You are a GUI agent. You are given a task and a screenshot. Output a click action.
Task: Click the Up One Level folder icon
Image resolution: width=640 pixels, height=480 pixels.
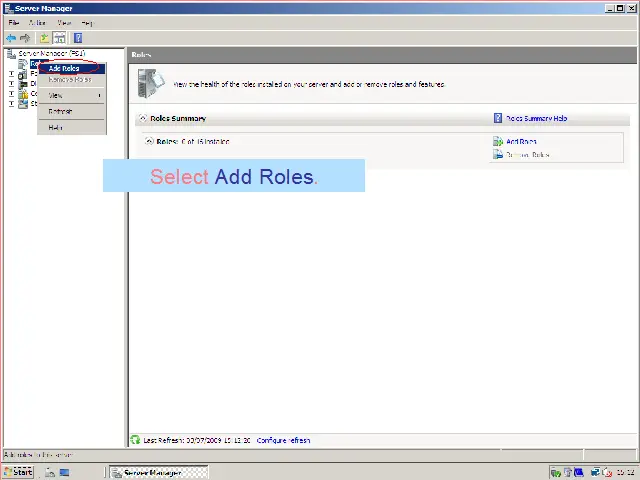pos(44,38)
